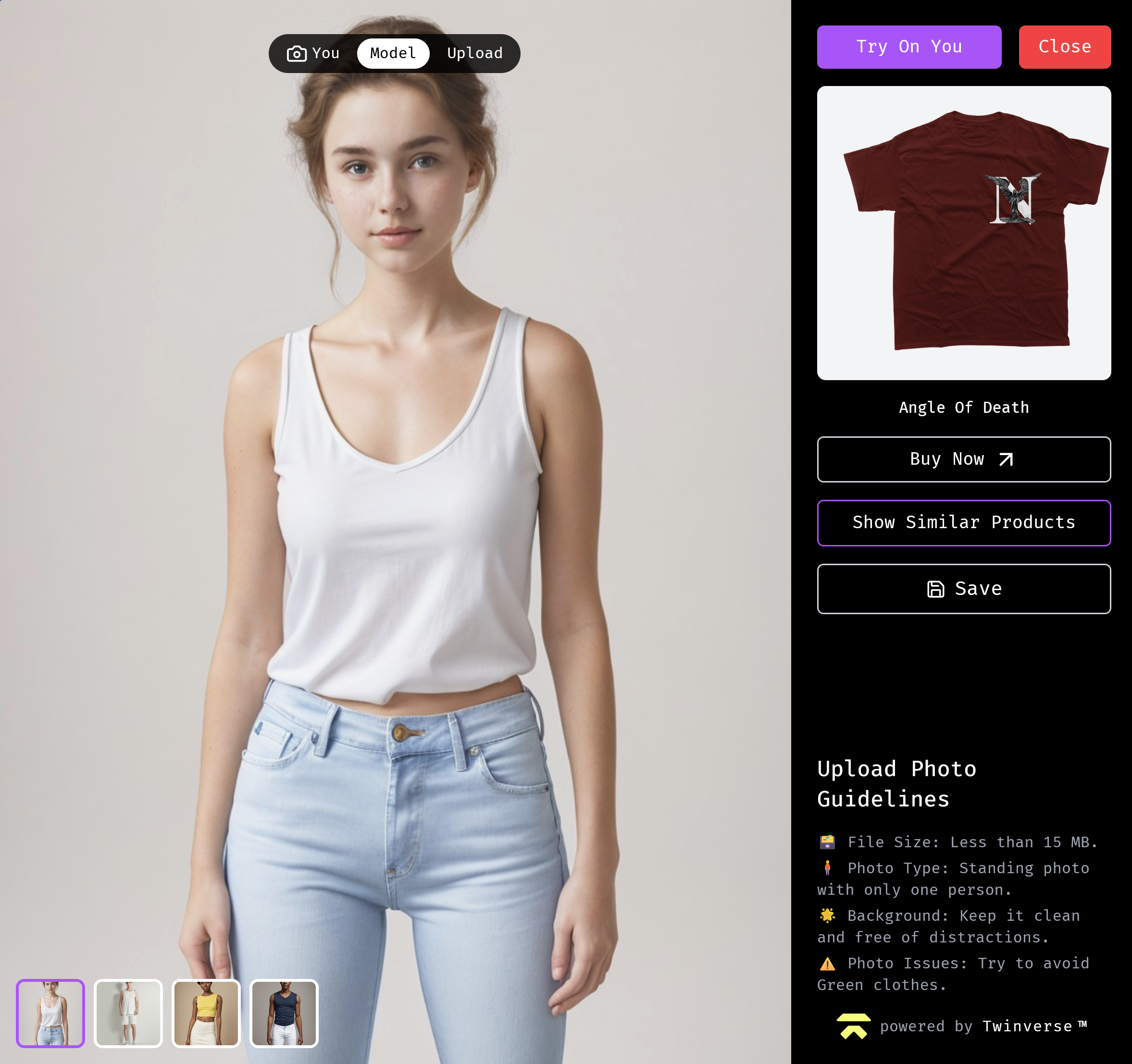
Task: Click the Twinverse yellow logo icon
Action: [853, 1026]
